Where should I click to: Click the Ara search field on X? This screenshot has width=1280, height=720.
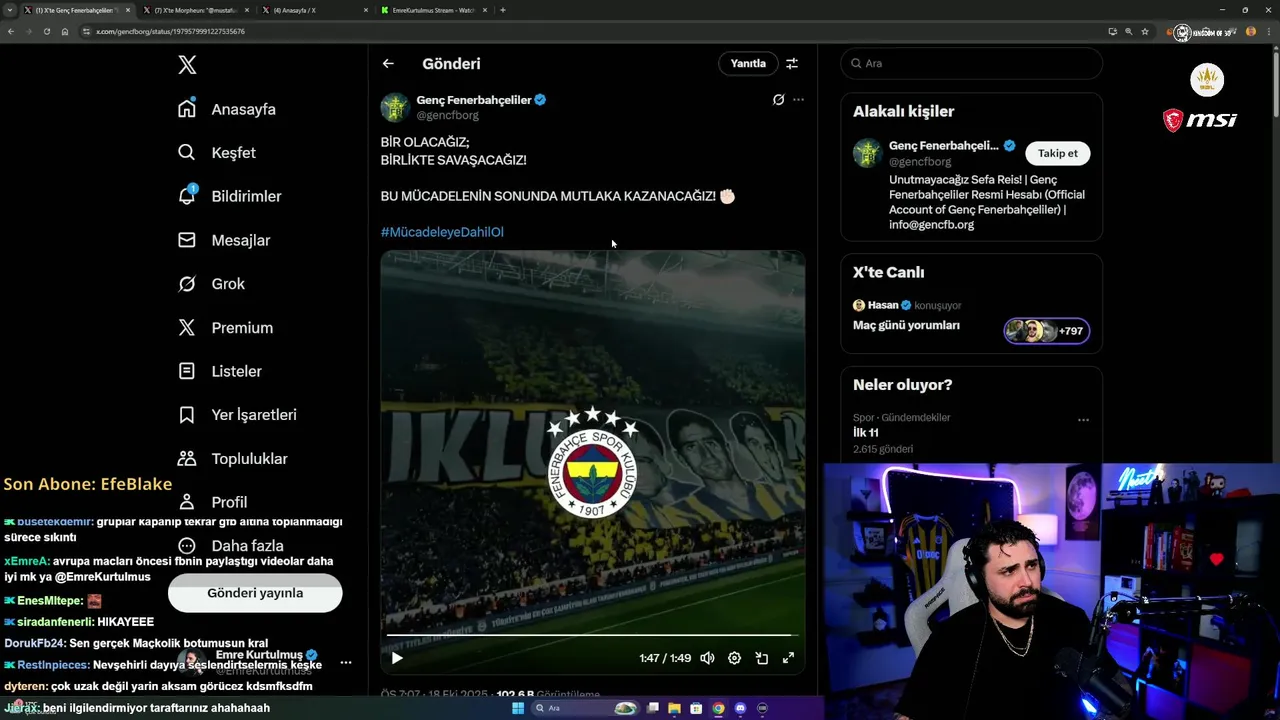971,63
